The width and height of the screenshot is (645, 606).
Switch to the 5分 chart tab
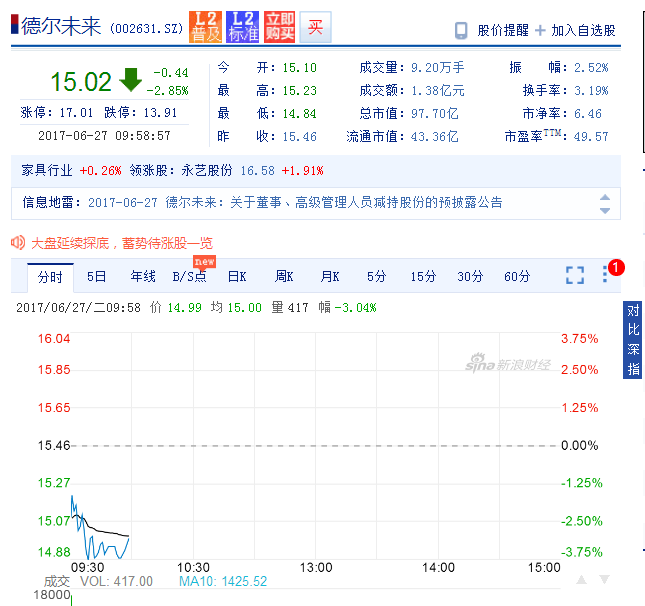point(376,276)
